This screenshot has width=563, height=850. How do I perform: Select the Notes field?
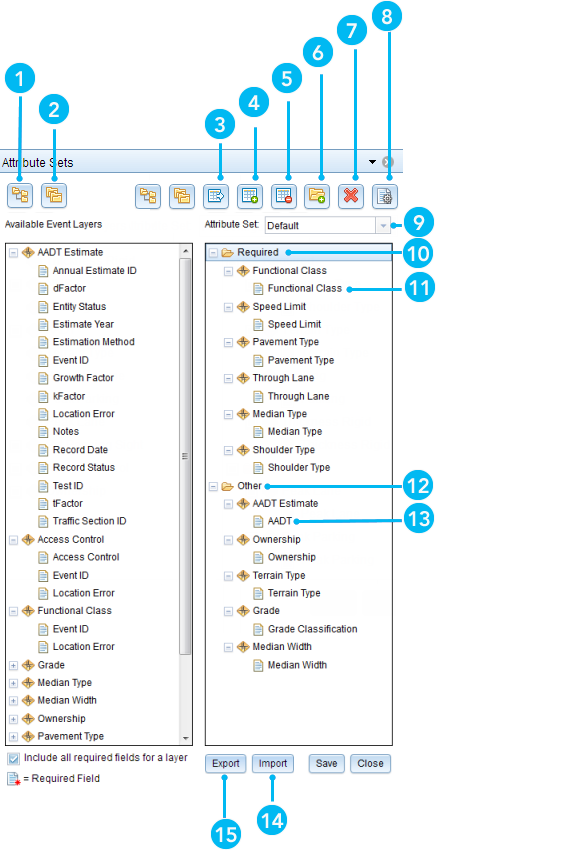pyautogui.click(x=66, y=432)
